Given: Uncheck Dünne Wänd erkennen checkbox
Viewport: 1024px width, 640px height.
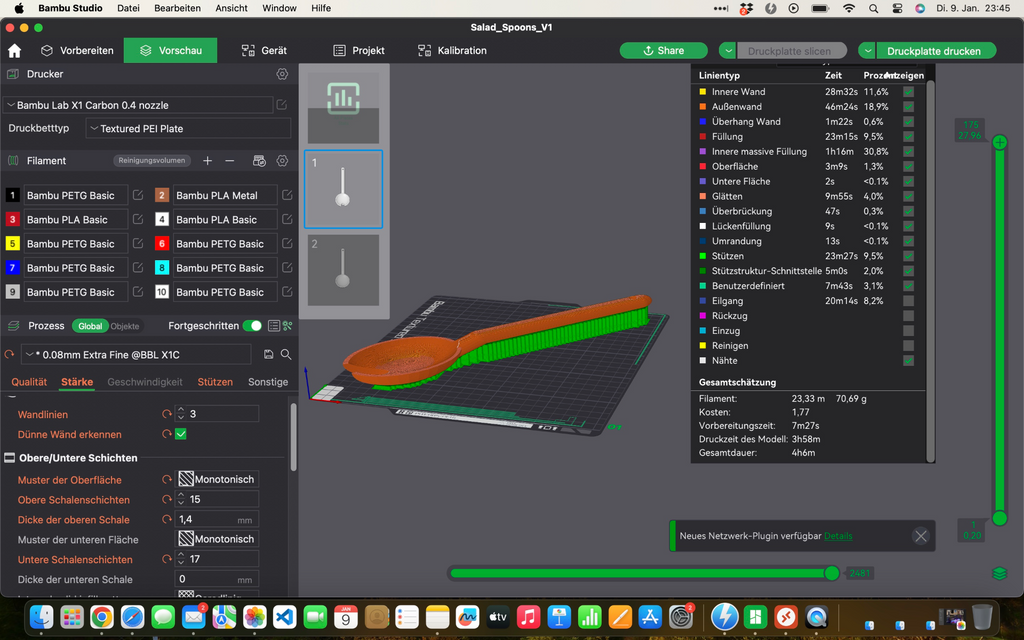Looking at the screenshot, I should point(181,434).
